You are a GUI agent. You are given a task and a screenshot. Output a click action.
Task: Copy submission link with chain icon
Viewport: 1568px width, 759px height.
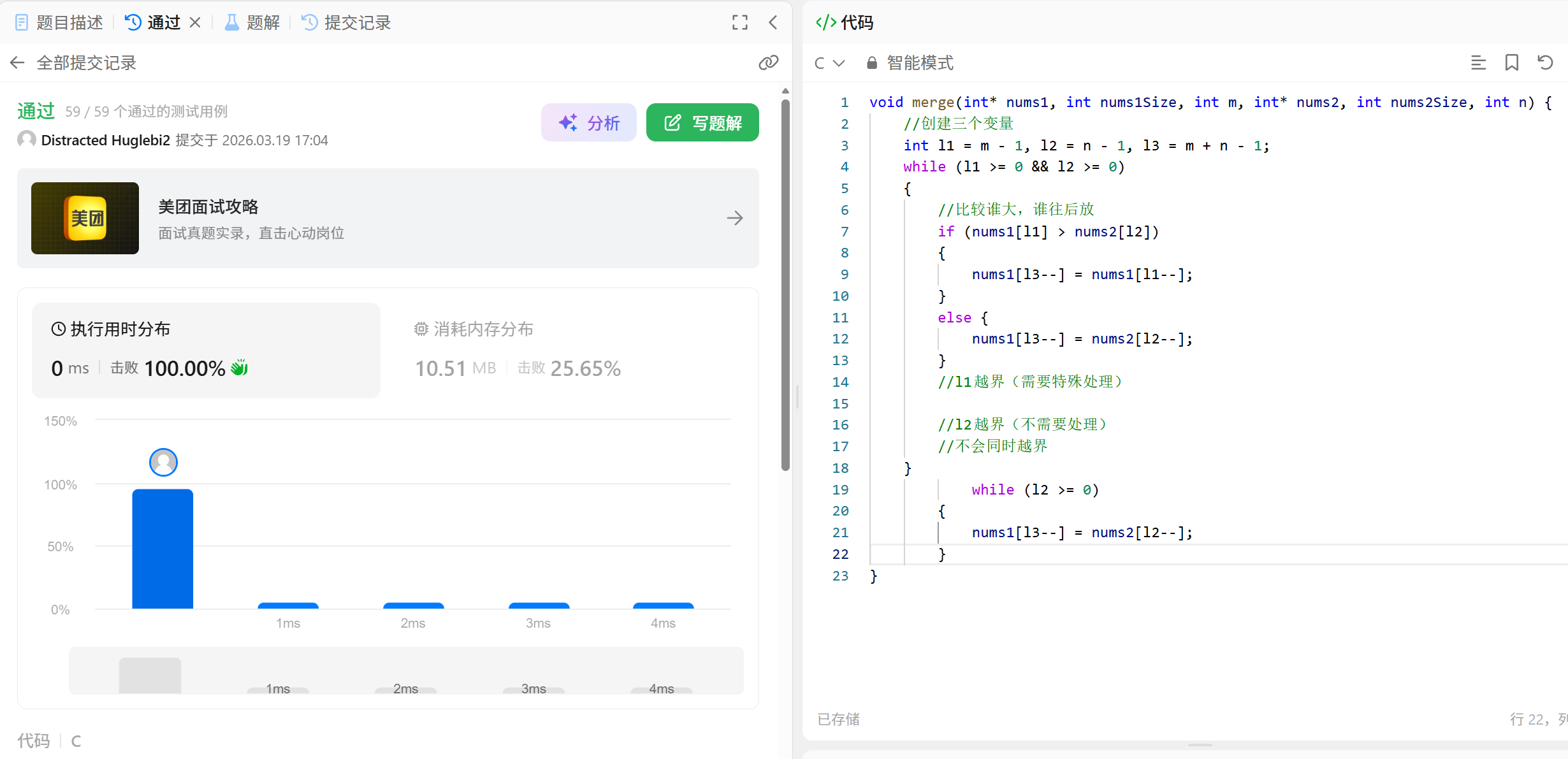(x=768, y=62)
